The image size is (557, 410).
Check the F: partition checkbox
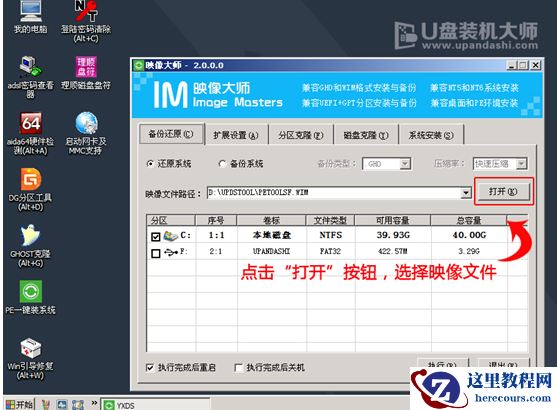[156, 253]
